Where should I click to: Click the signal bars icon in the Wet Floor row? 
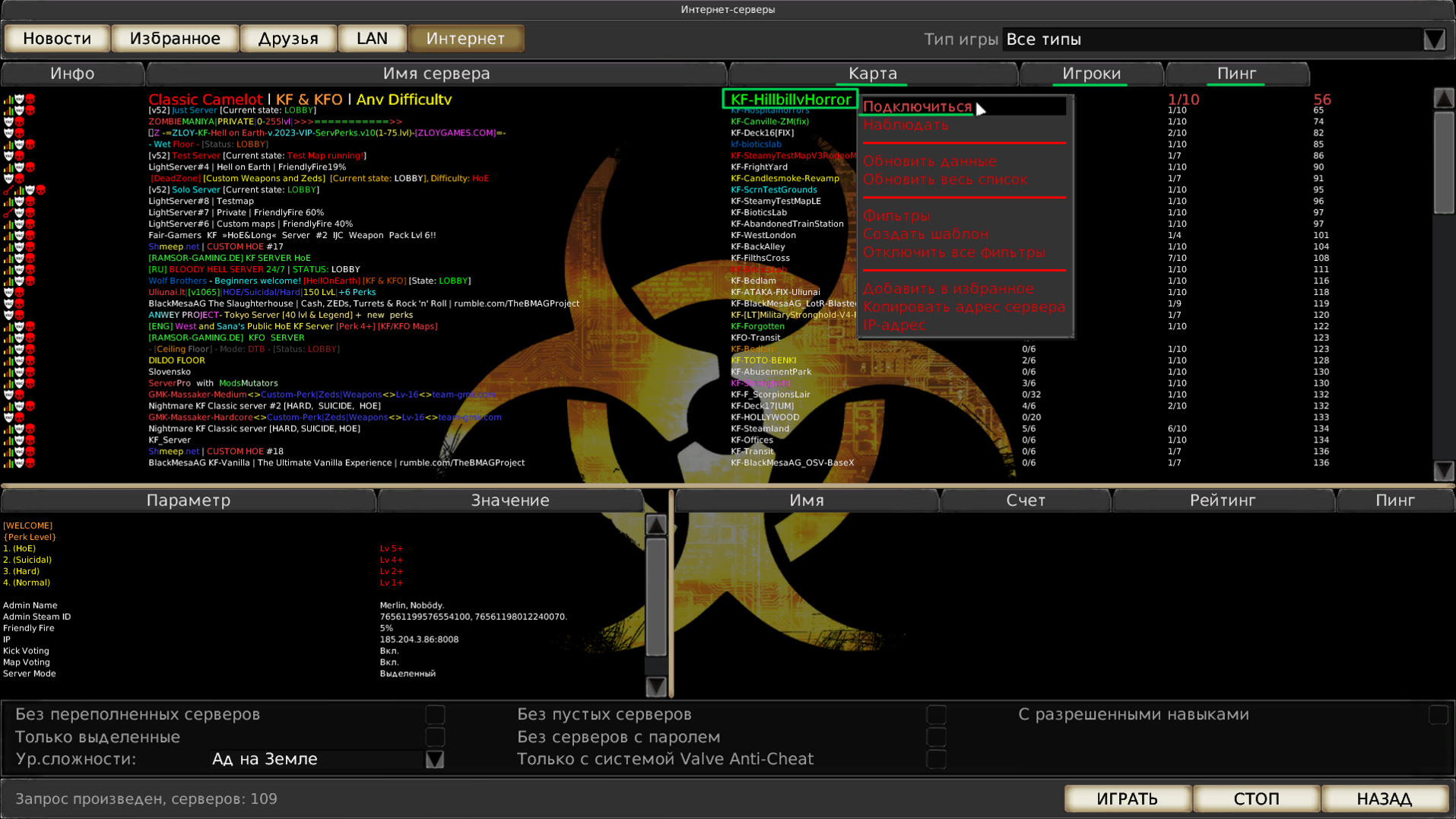8,144
